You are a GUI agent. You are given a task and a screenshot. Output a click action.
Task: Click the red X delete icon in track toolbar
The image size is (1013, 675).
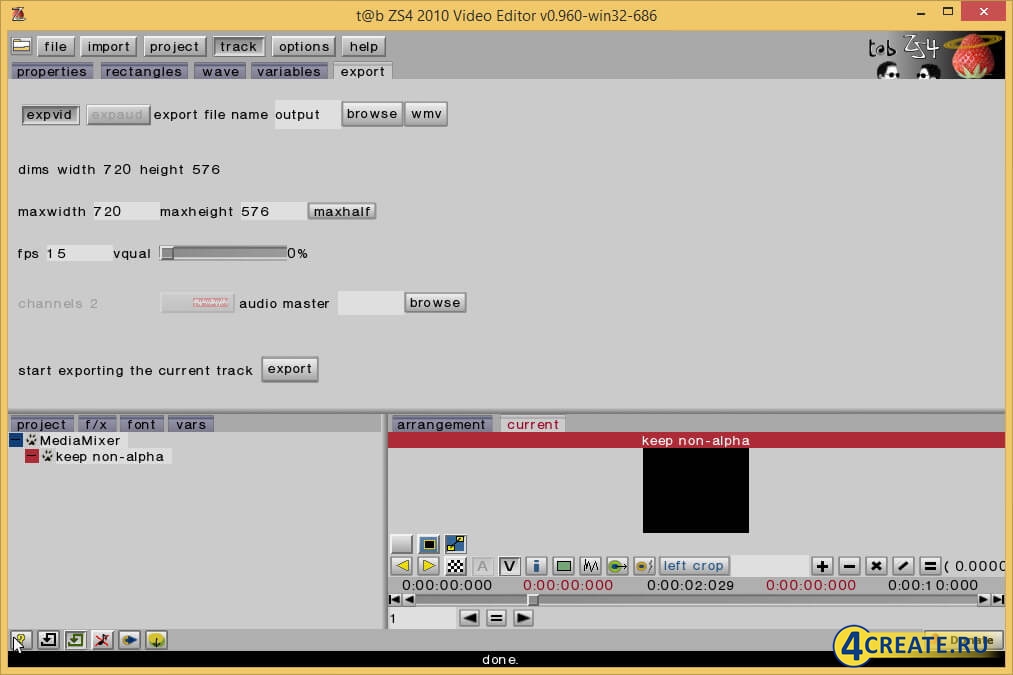coord(875,565)
